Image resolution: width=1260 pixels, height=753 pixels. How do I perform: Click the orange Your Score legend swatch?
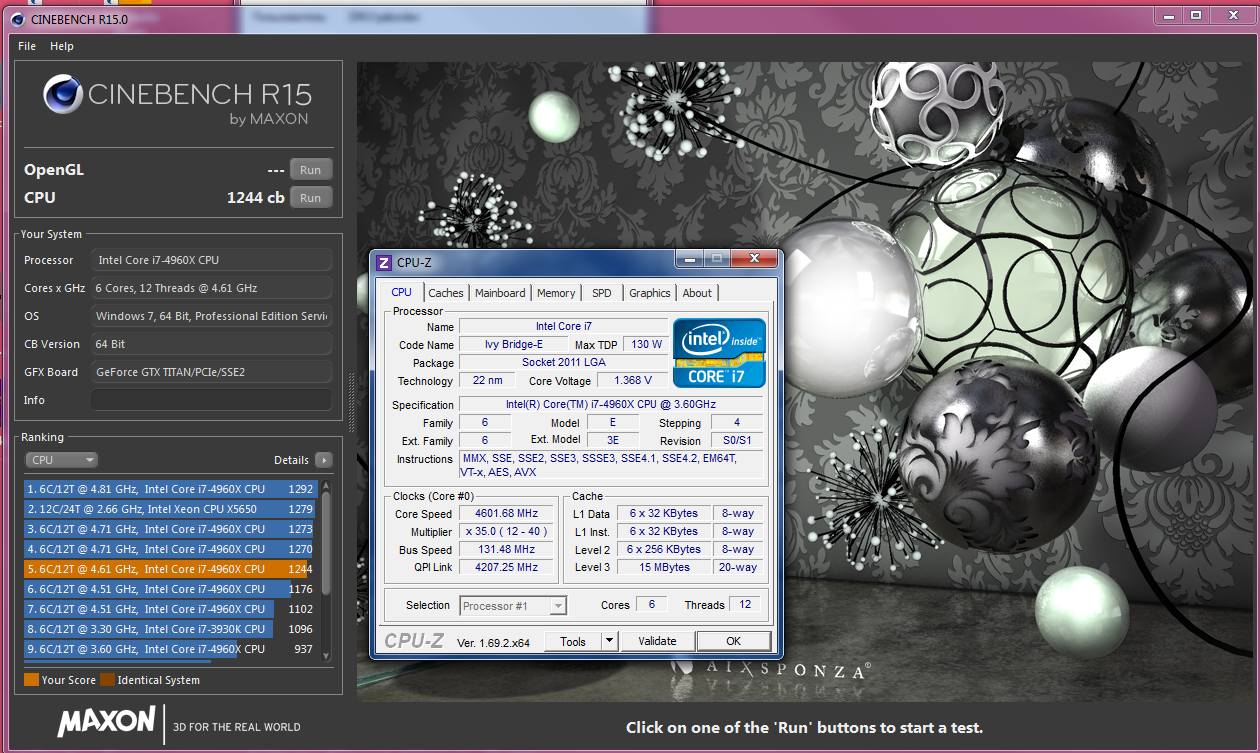coord(31,680)
